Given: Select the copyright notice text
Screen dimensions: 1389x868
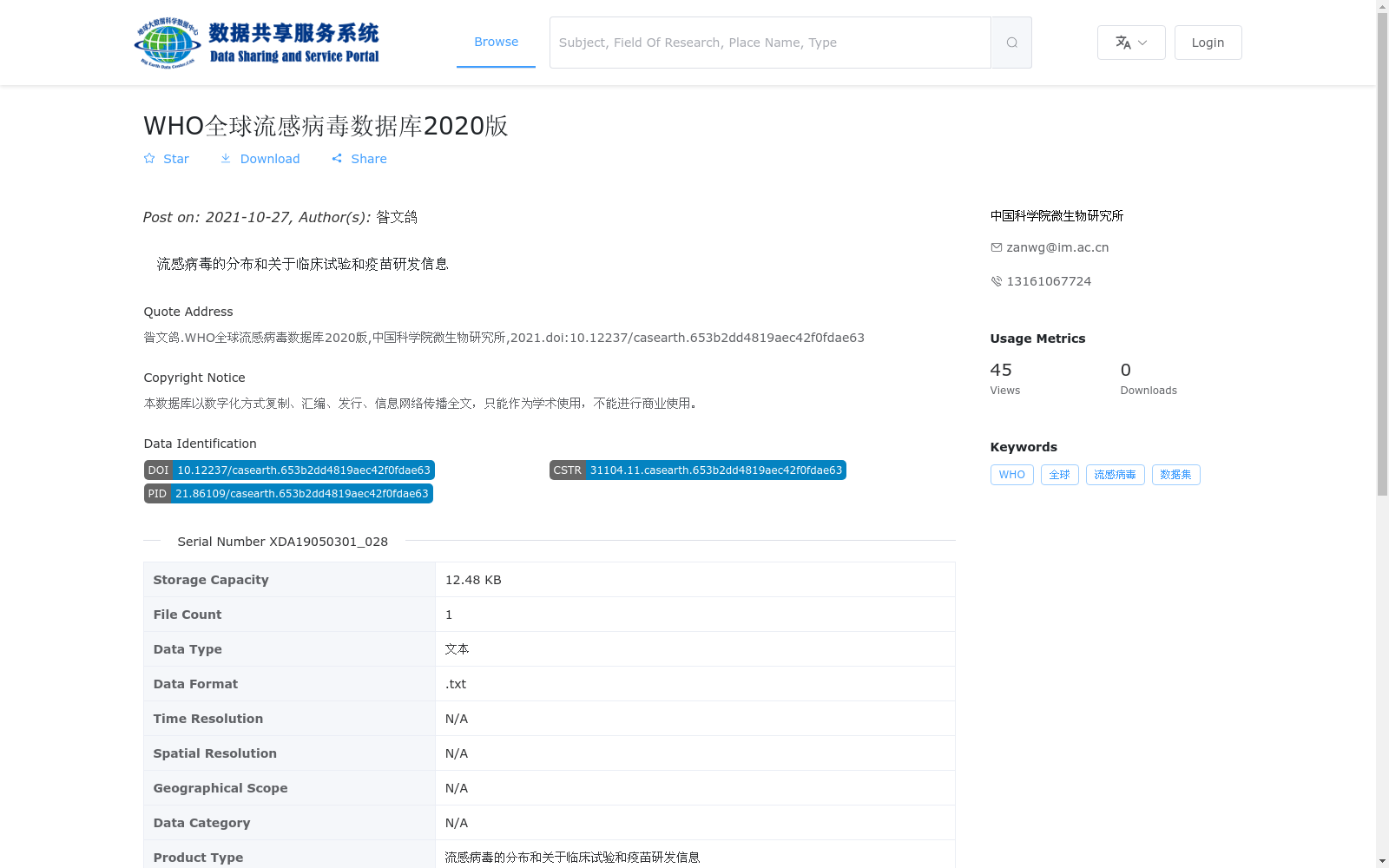Looking at the screenshot, I should [x=421, y=404].
